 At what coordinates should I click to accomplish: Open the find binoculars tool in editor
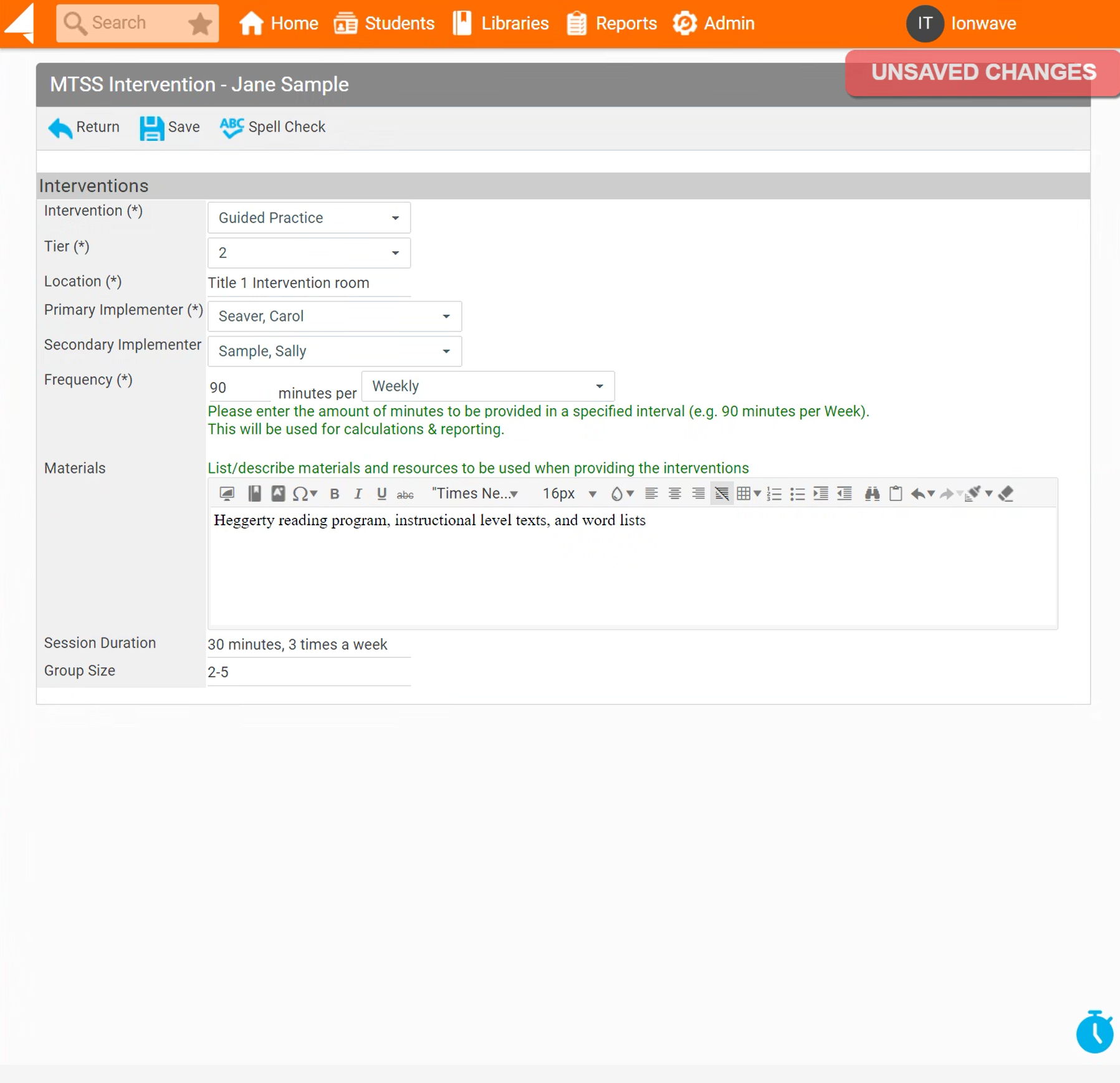click(871, 494)
